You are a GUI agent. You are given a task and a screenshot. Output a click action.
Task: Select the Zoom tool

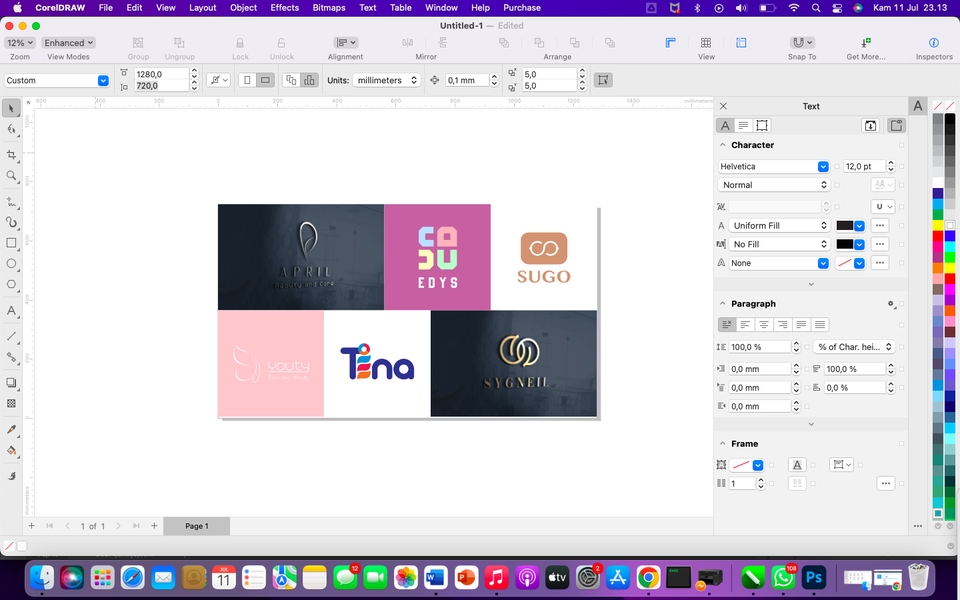point(12,177)
